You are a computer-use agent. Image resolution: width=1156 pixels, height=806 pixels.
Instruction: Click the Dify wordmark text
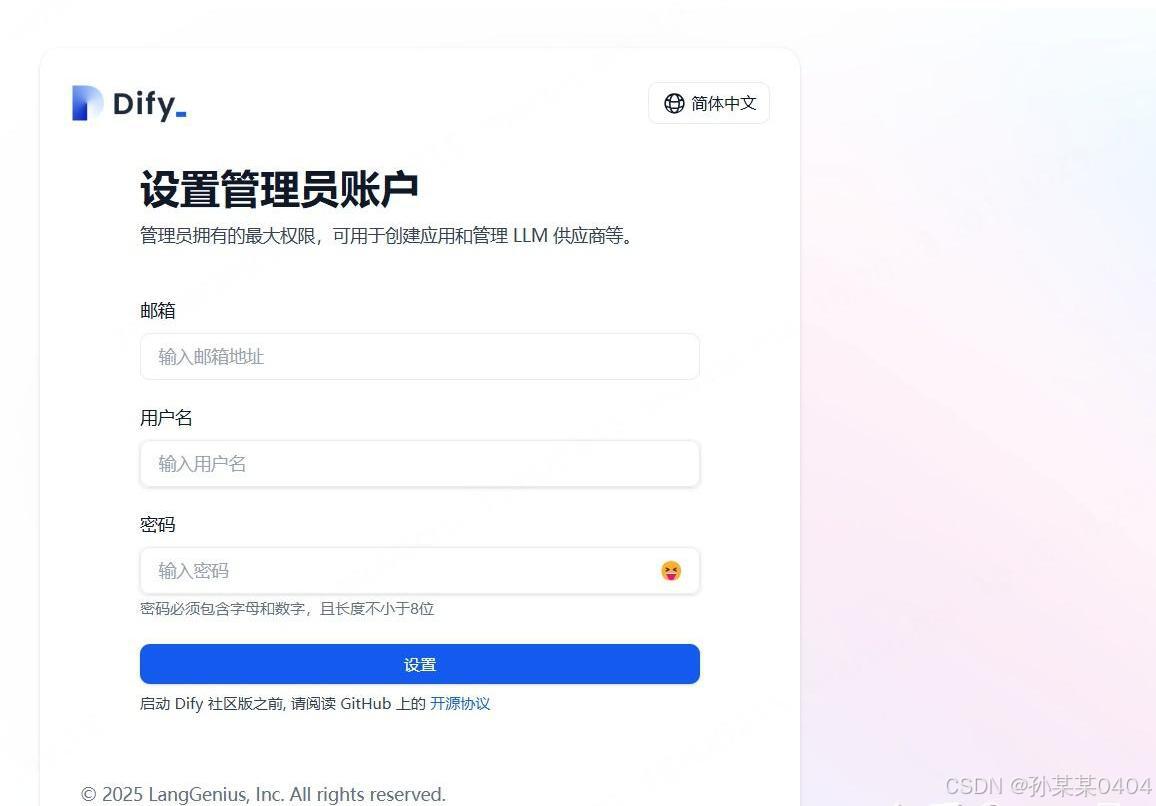click(149, 105)
